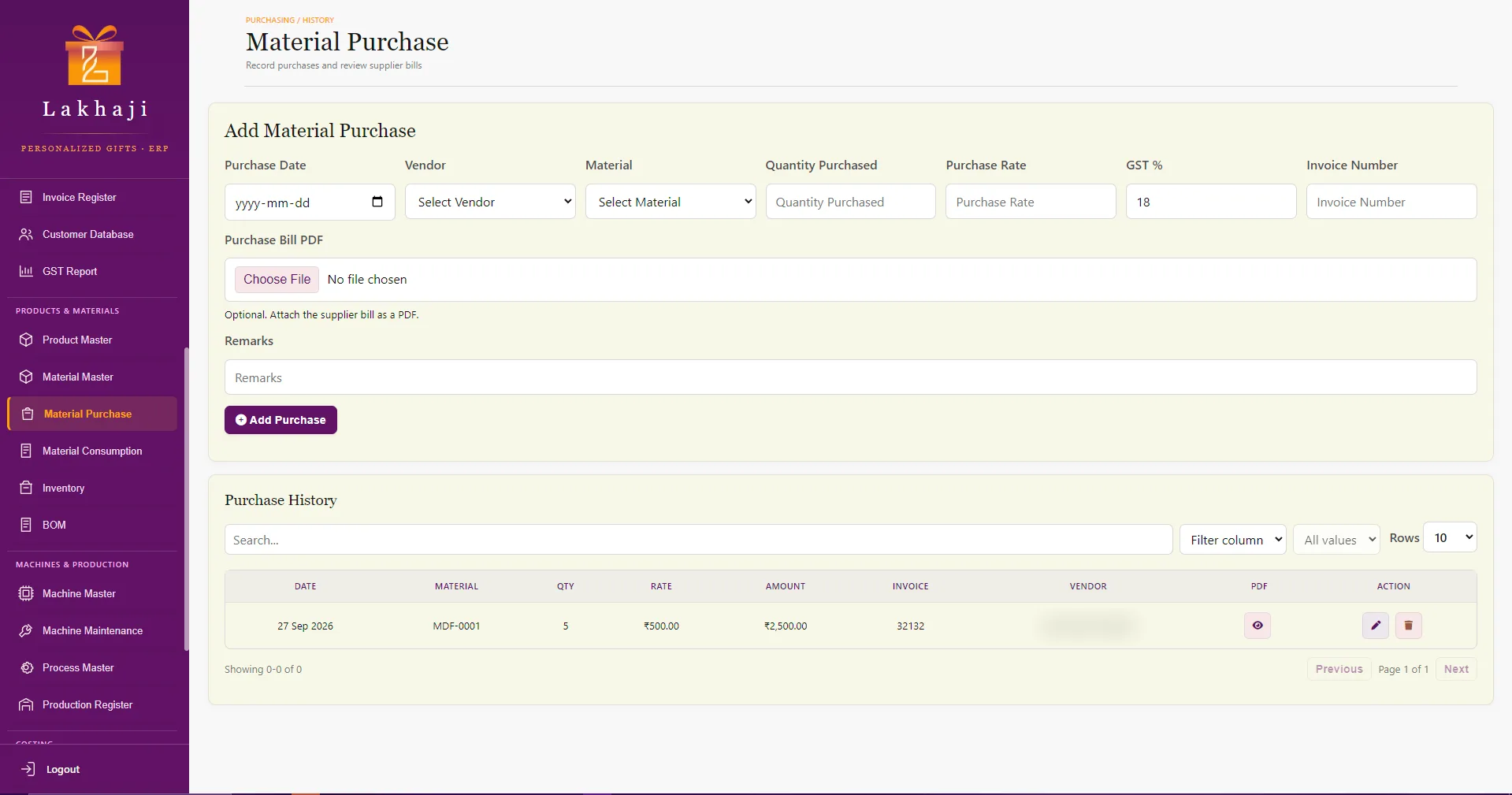Expand the Filter column dropdown
The width and height of the screenshot is (1512, 795).
(x=1233, y=540)
